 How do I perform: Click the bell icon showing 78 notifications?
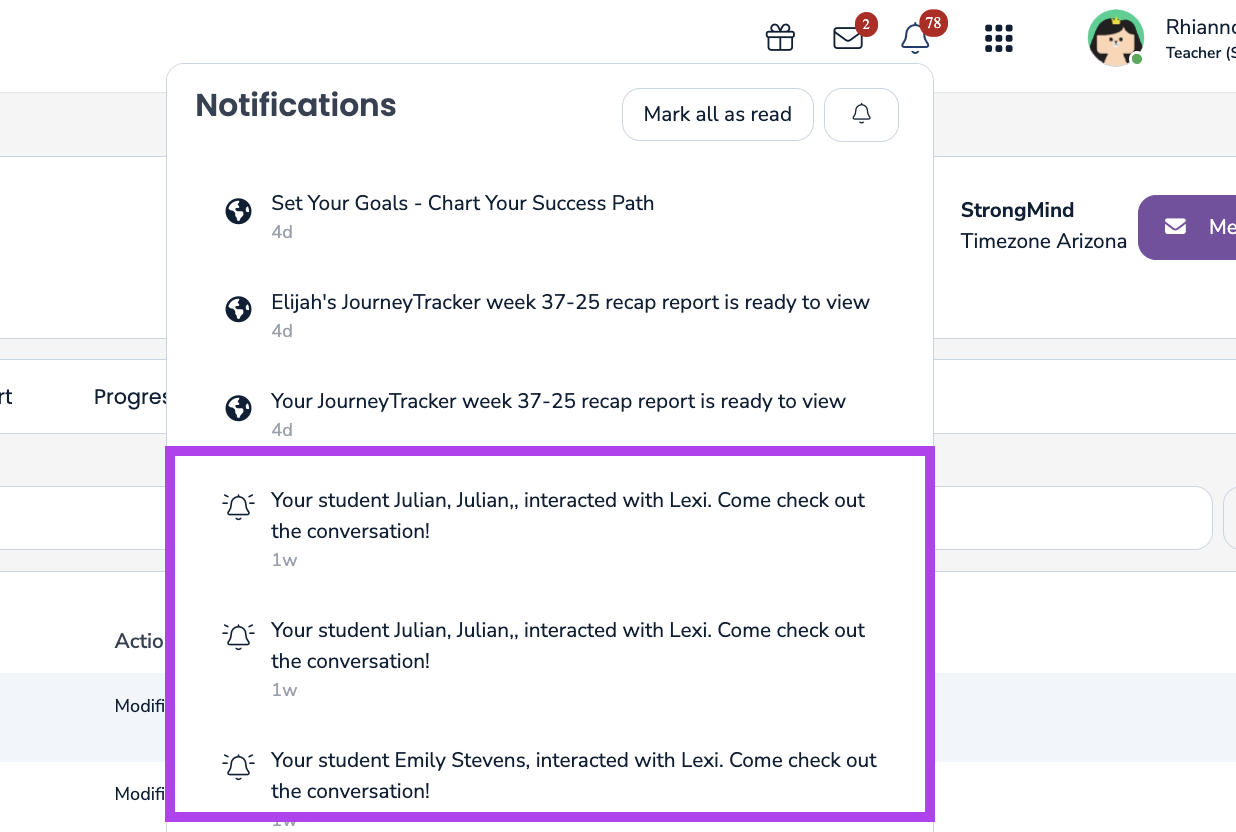point(915,38)
